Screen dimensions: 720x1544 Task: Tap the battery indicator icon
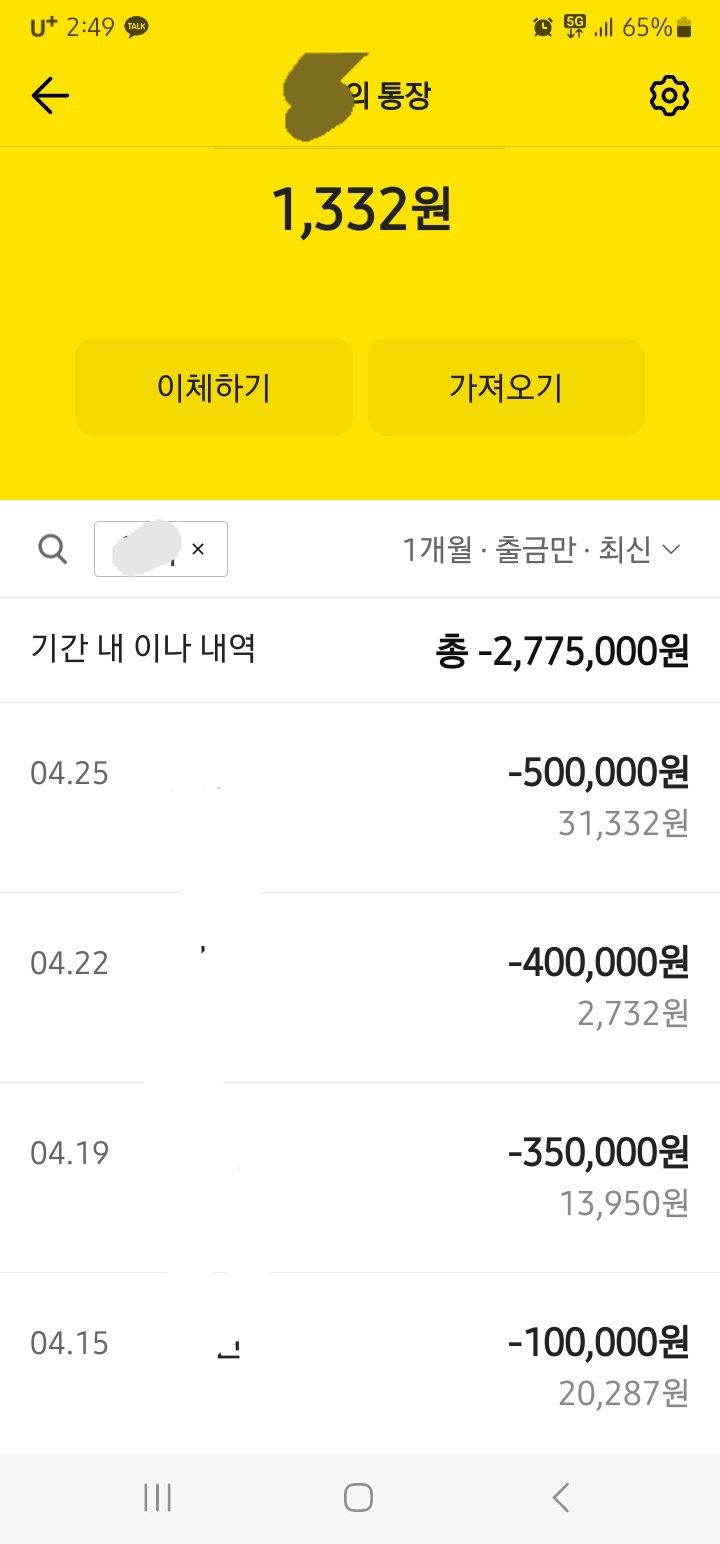(x=684, y=28)
